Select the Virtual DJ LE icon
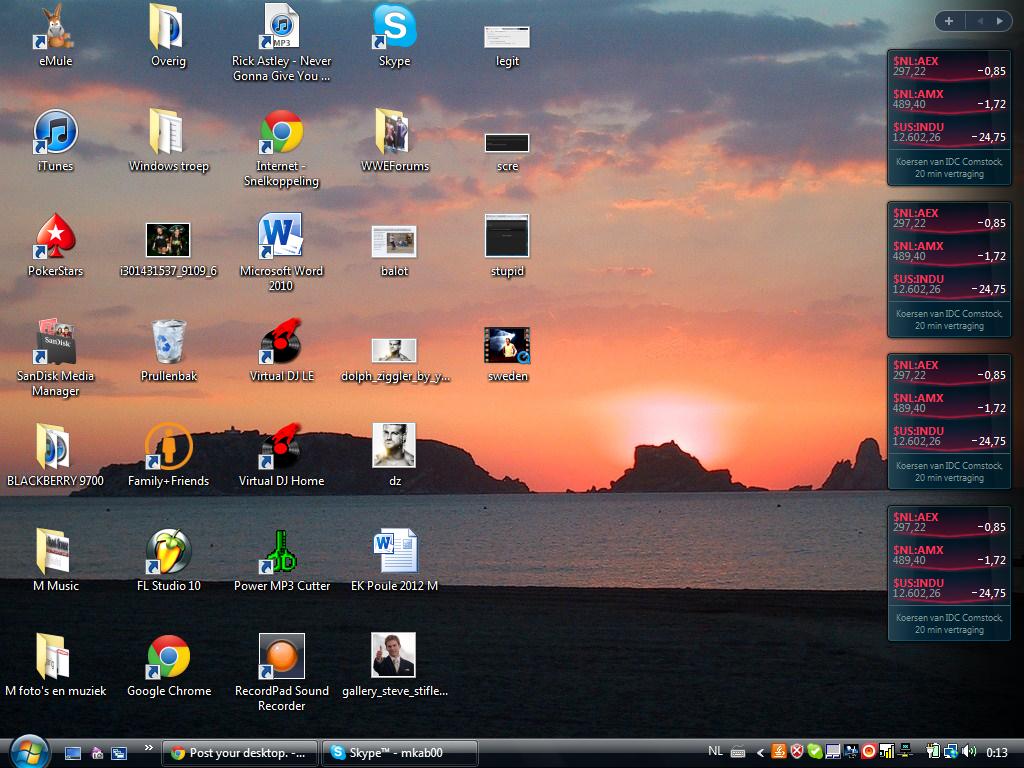 (281, 342)
